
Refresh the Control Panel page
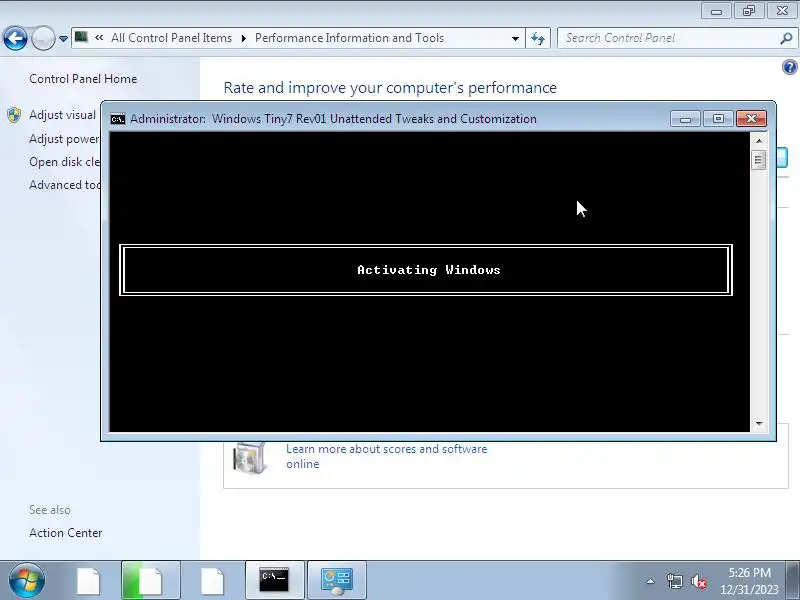click(538, 38)
